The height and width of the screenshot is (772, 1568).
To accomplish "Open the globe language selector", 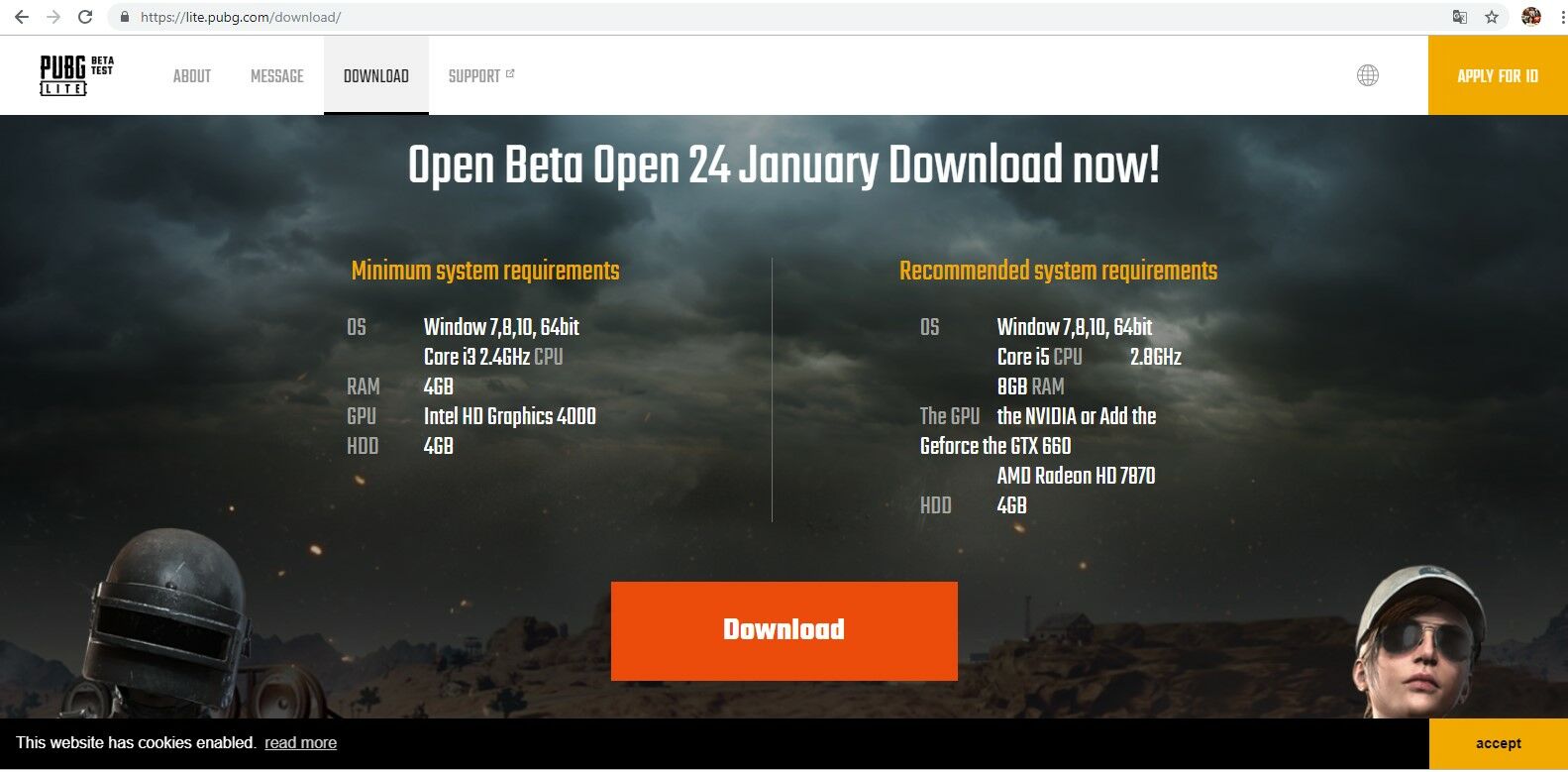I will point(1368,75).
